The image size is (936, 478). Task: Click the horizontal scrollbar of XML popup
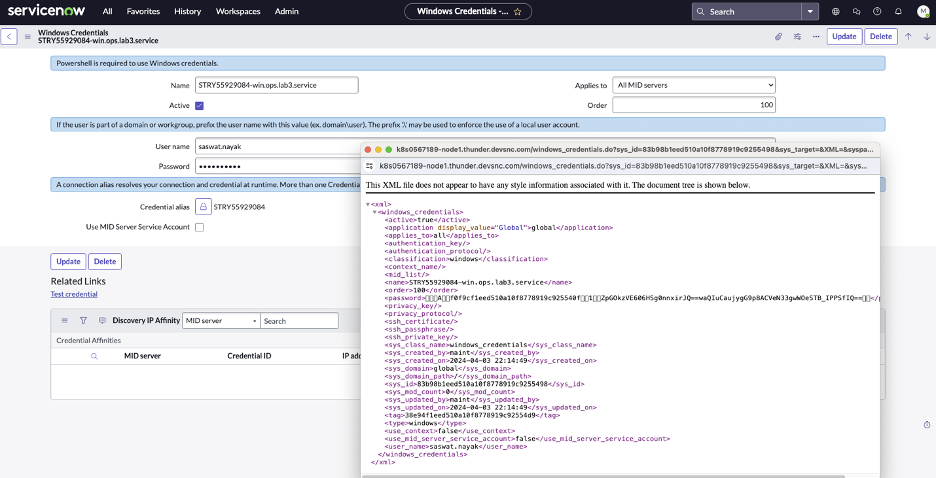click(x=603, y=476)
